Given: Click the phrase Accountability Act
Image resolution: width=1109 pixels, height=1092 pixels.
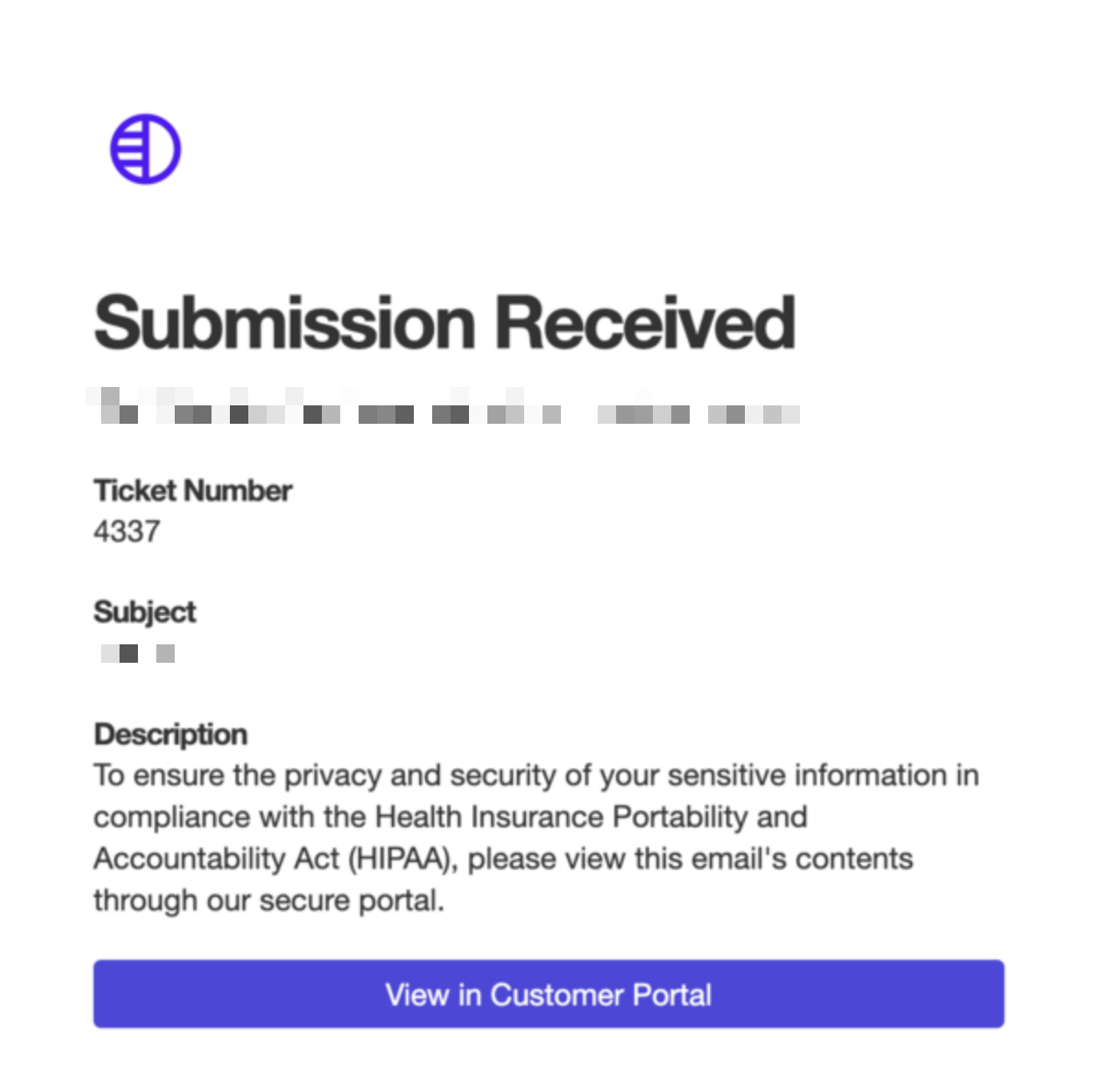Looking at the screenshot, I should (x=216, y=859).
